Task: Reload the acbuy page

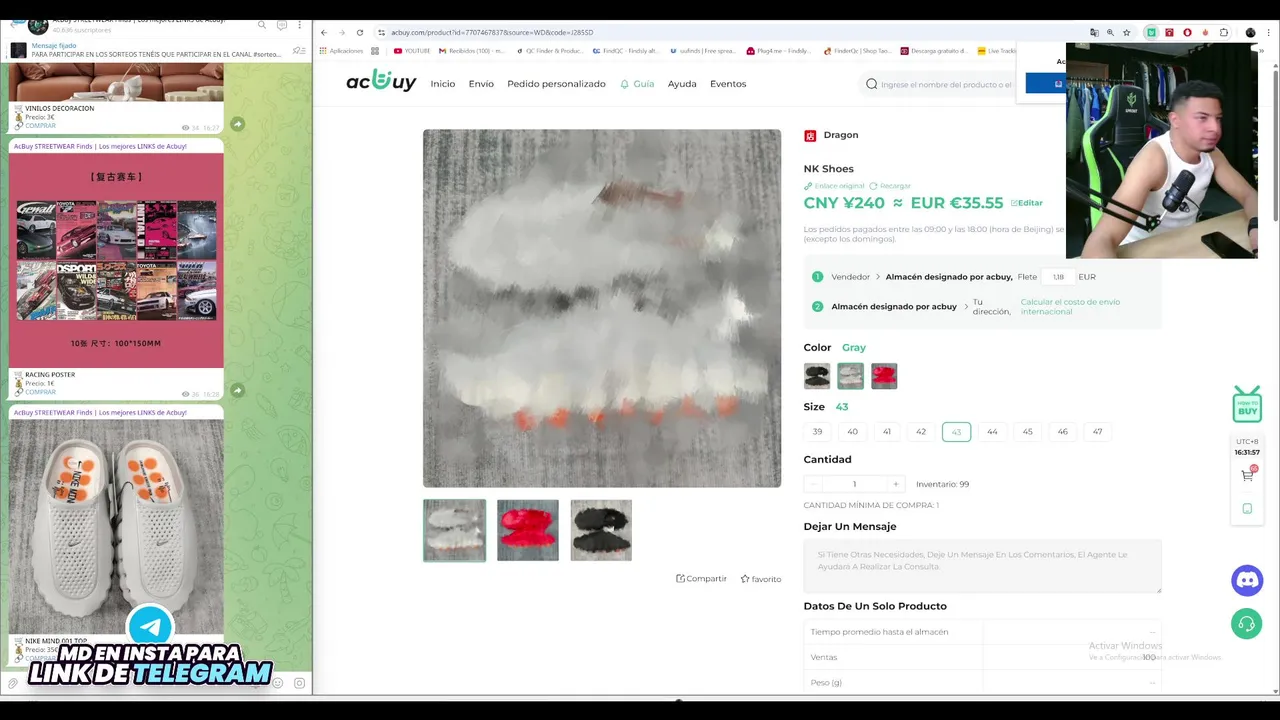Action: 360,32
